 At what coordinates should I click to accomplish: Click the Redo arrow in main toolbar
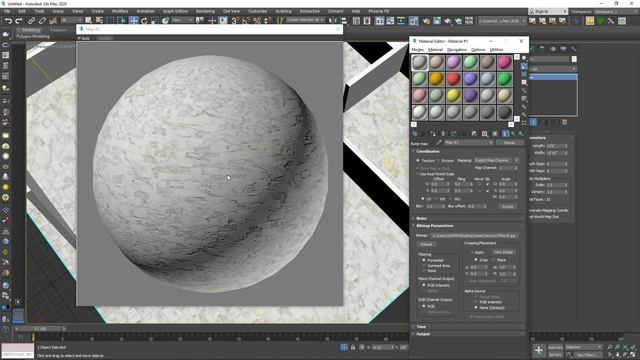pyautogui.click(x=19, y=20)
